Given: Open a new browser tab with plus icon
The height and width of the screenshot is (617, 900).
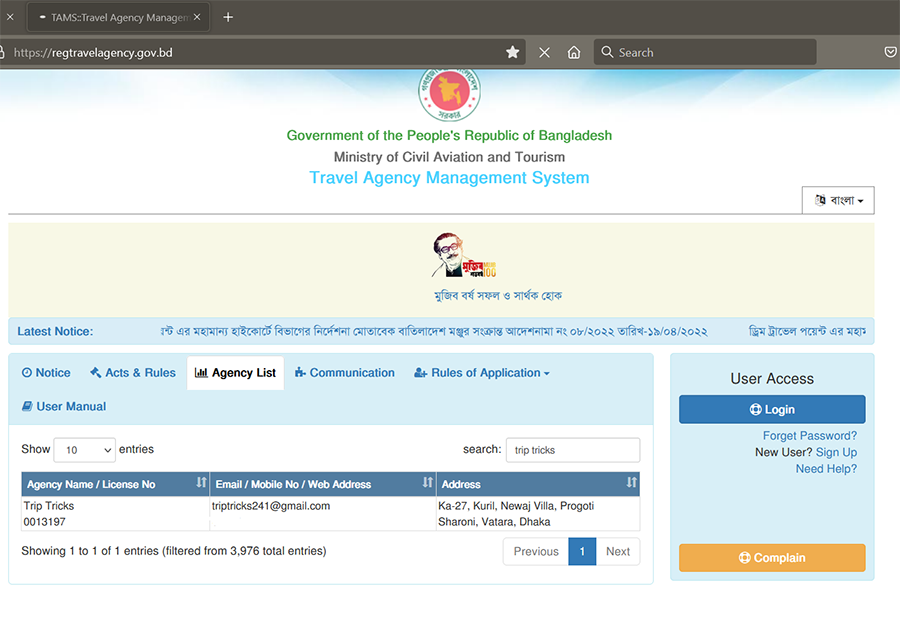Looking at the screenshot, I should [228, 17].
